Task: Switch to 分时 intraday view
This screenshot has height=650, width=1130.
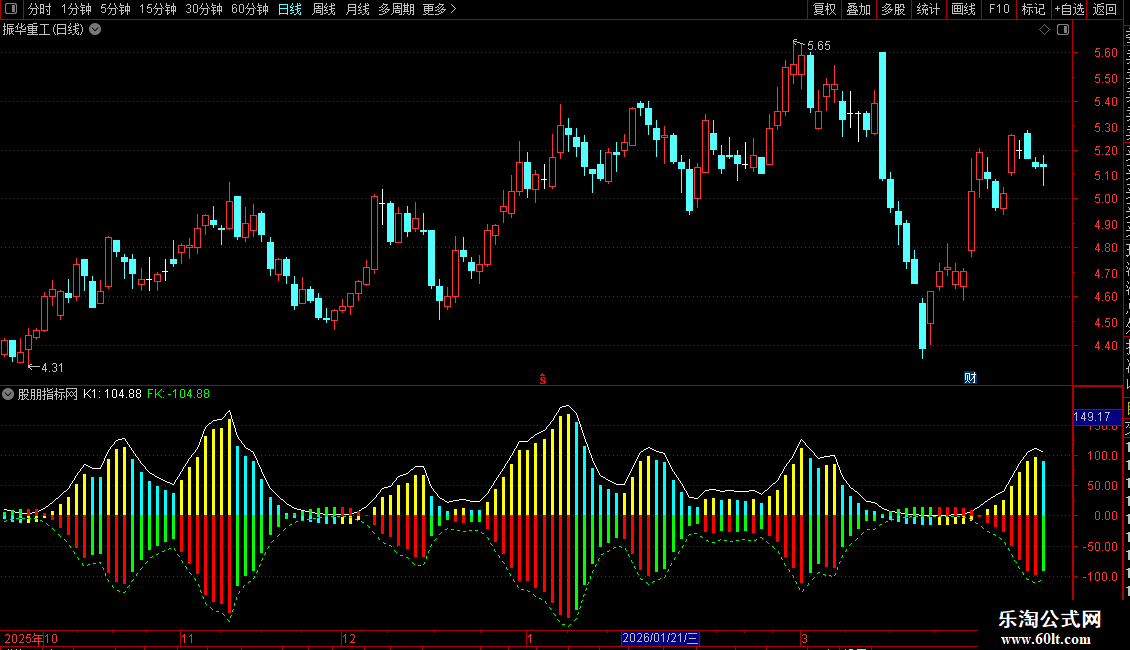Action: (x=40, y=9)
